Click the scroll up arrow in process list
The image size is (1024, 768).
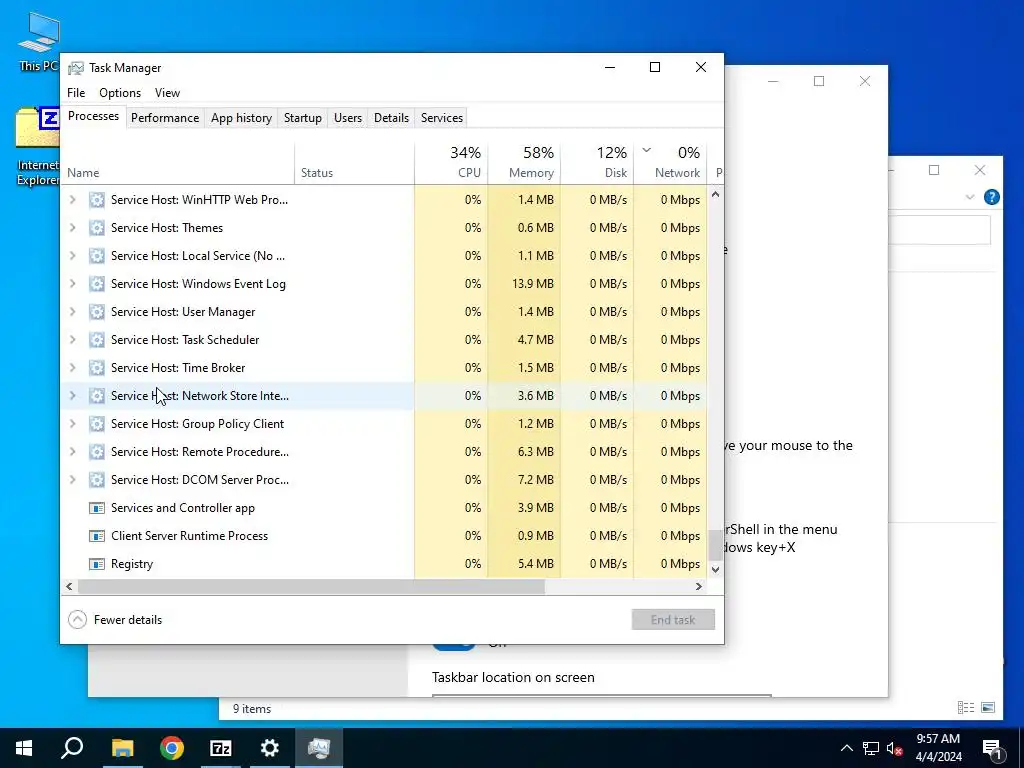tap(715, 194)
